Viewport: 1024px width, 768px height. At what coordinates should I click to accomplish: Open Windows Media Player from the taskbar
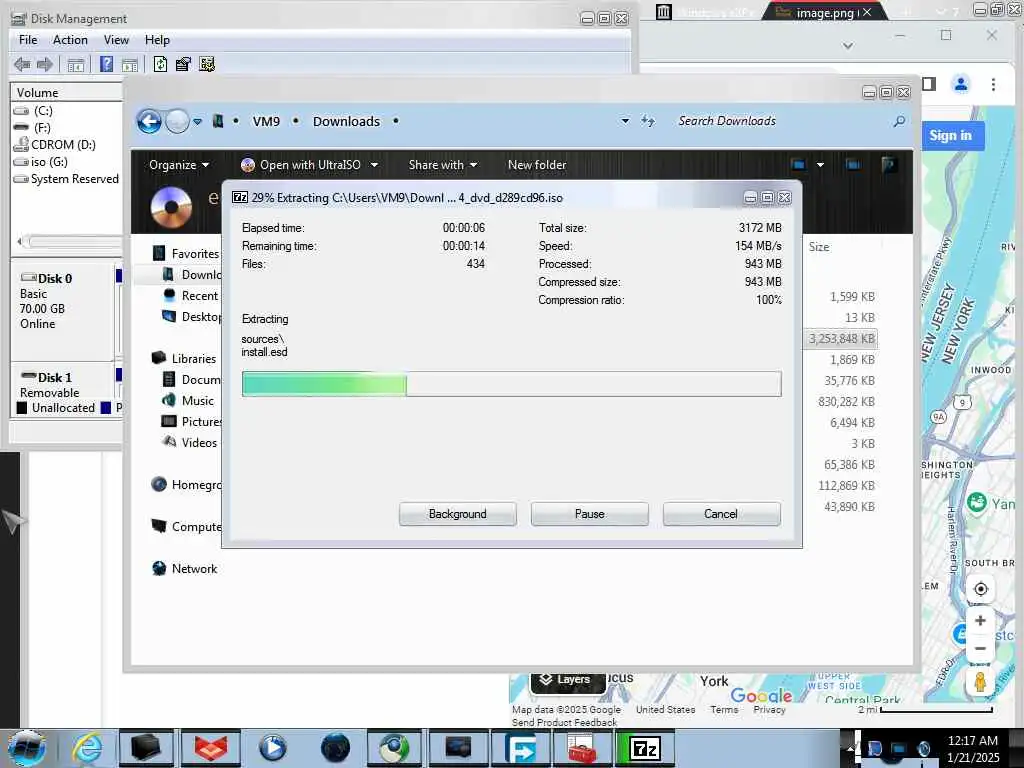click(x=272, y=748)
